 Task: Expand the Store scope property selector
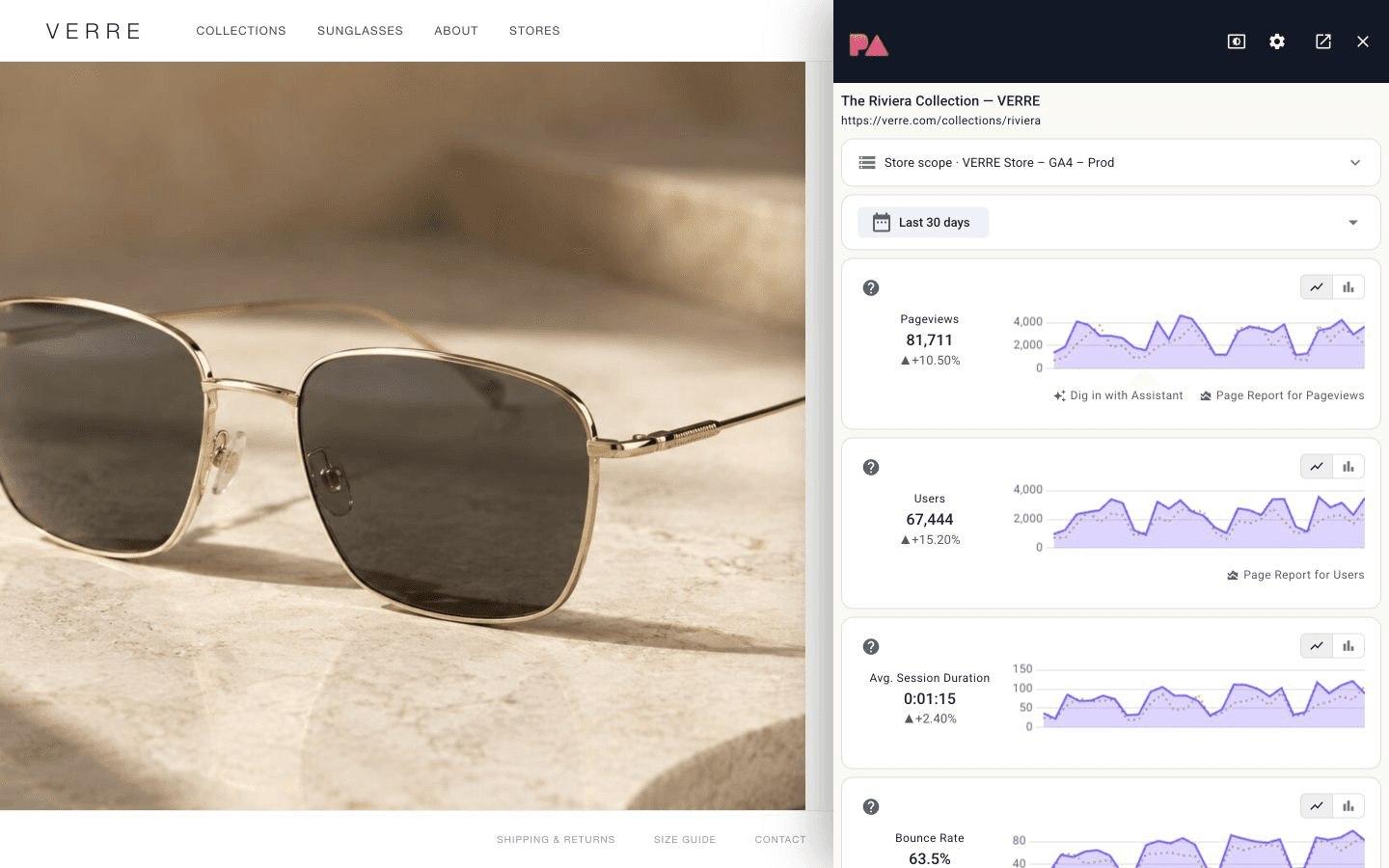[1111, 162]
